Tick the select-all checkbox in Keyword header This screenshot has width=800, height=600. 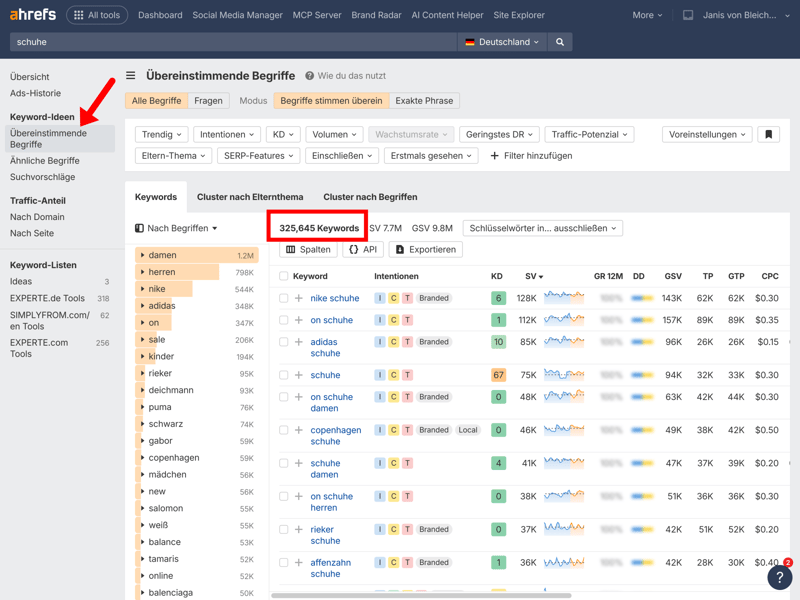[284, 276]
